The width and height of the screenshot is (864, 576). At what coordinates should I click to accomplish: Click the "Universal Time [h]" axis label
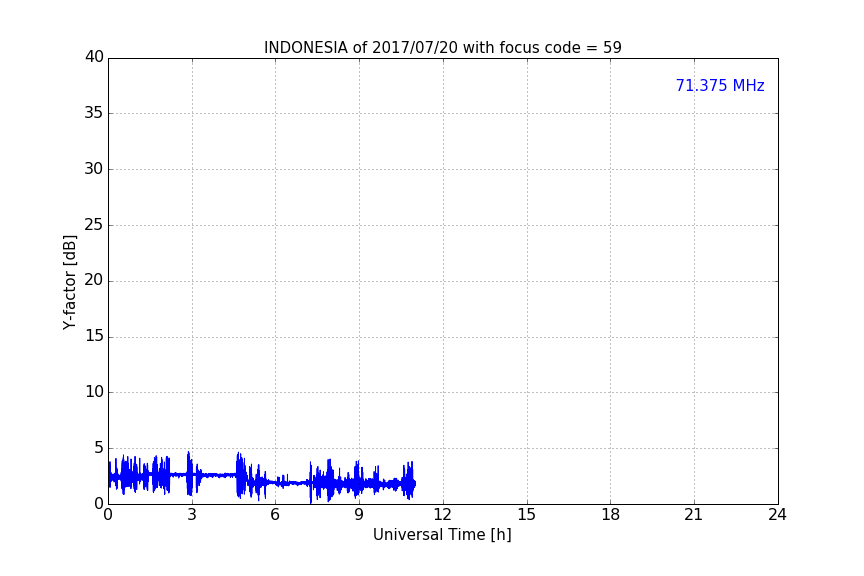coord(442,535)
